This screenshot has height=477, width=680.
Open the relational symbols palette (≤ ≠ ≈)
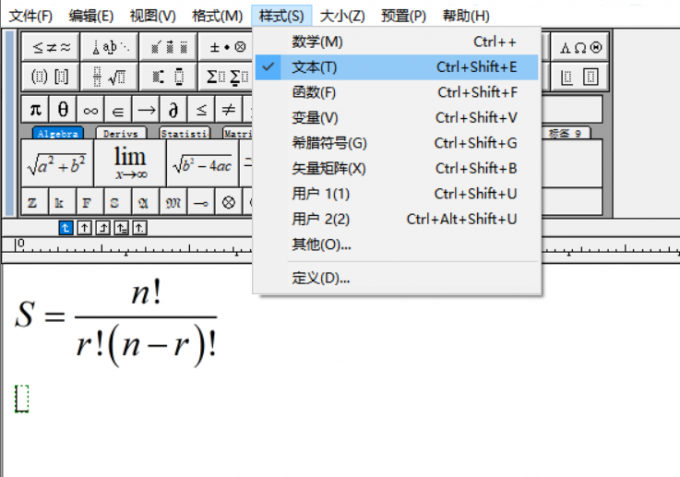click(x=52, y=47)
